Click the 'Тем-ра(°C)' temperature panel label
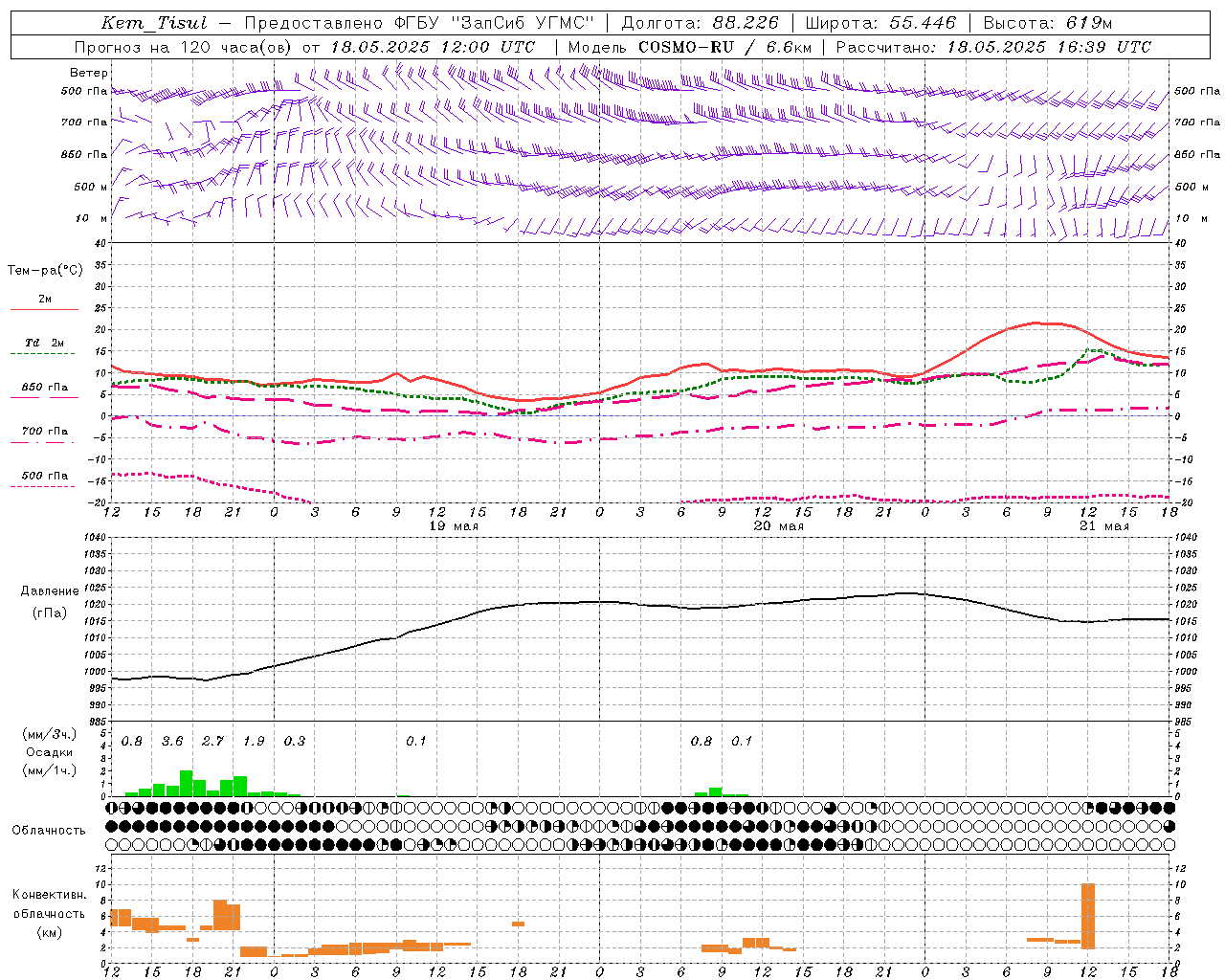Screen dimensions: 1225x980 [x=45, y=270]
